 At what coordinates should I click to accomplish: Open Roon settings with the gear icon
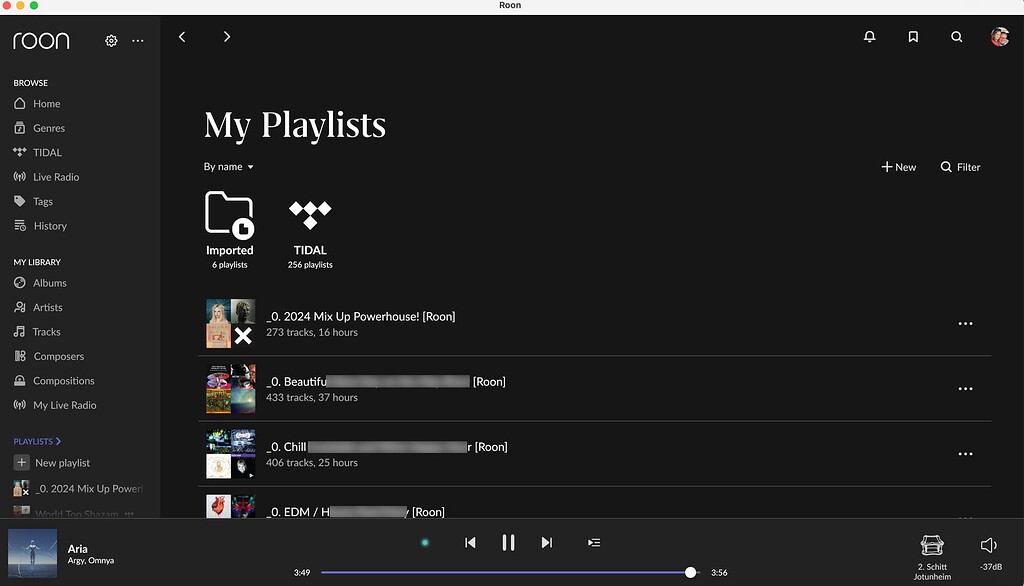tap(110, 40)
